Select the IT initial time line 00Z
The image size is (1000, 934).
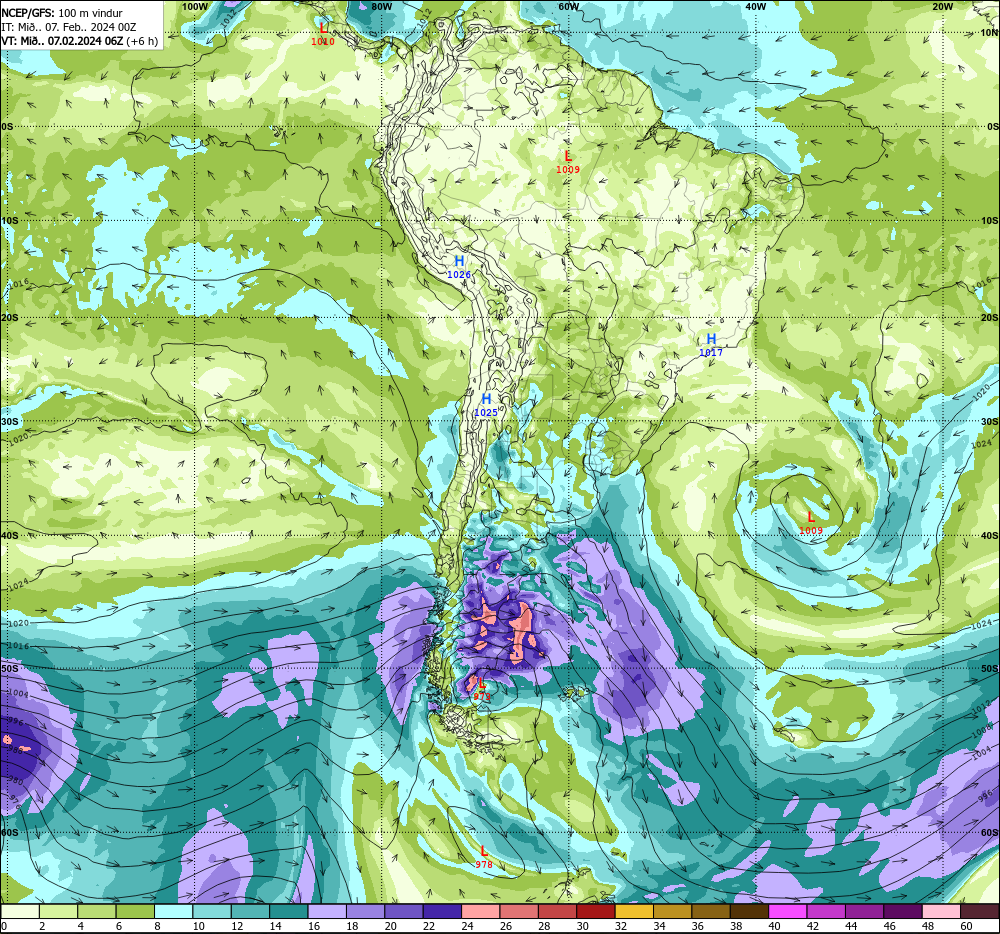coord(69,27)
